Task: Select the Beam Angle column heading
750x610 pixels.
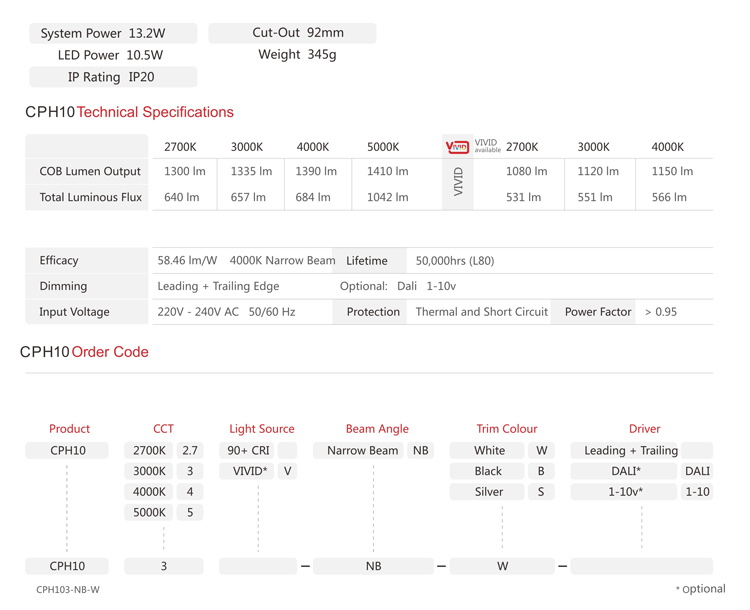Action: (377, 429)
